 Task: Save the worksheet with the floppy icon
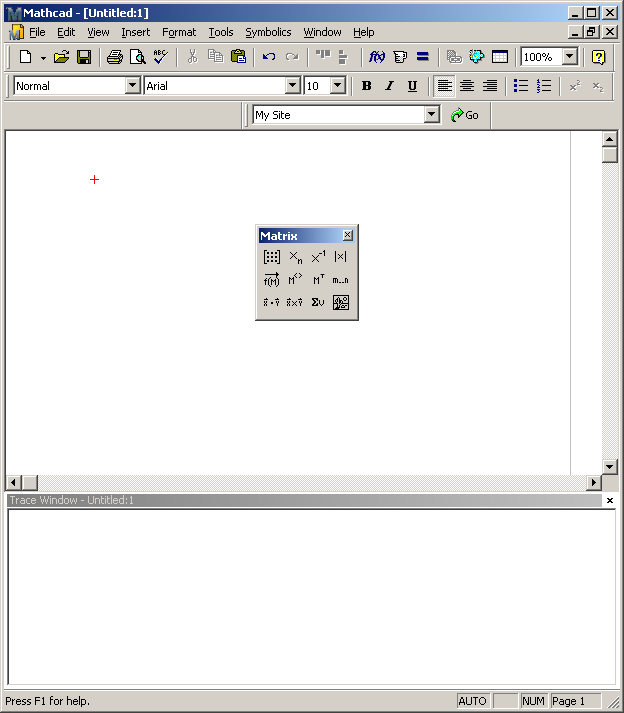(84, 57)
